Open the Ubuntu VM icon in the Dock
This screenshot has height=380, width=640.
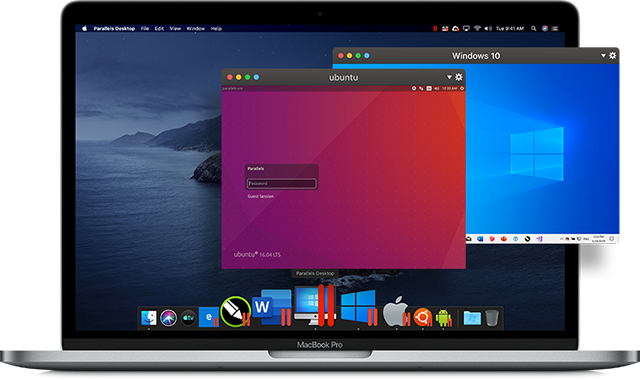click(x=422, y=317)
